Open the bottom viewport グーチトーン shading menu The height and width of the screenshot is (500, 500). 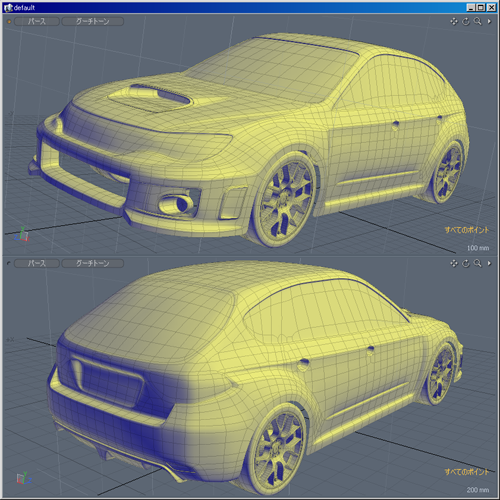click(93, 263)
